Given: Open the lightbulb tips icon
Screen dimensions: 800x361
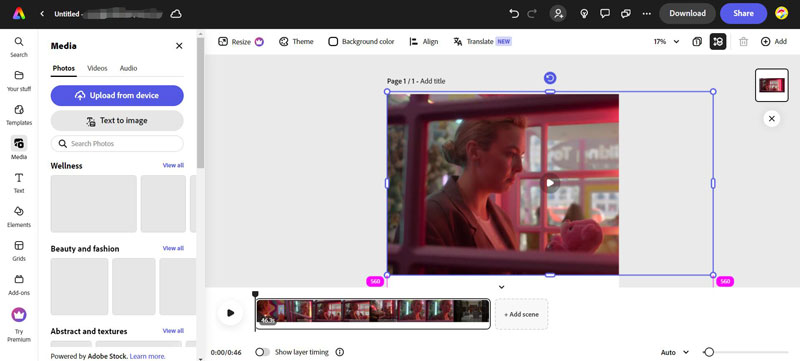Looking at the screenshot, I should pos(585,14).
